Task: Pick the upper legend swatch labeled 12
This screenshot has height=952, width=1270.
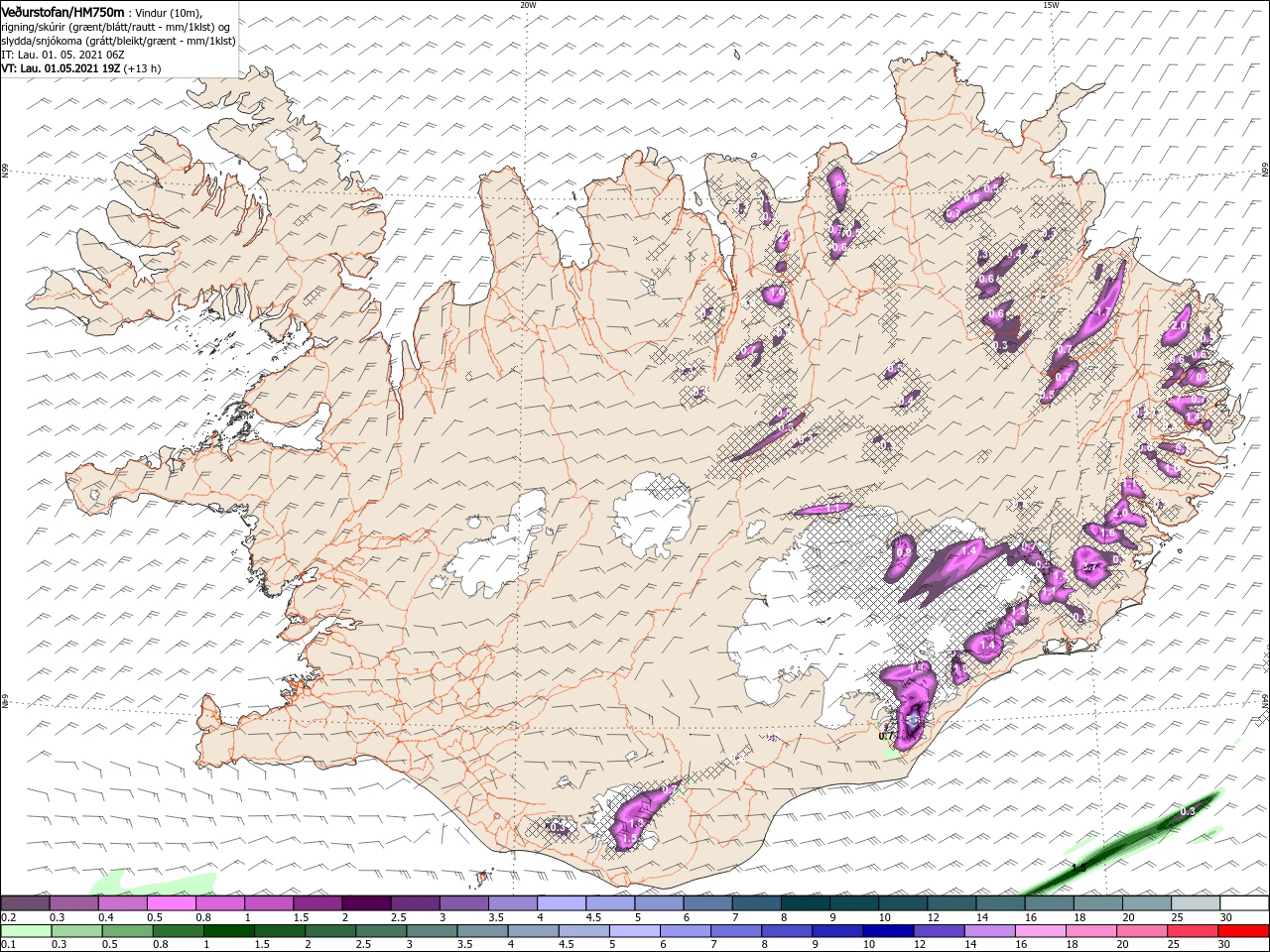Action: pos(951,903)
